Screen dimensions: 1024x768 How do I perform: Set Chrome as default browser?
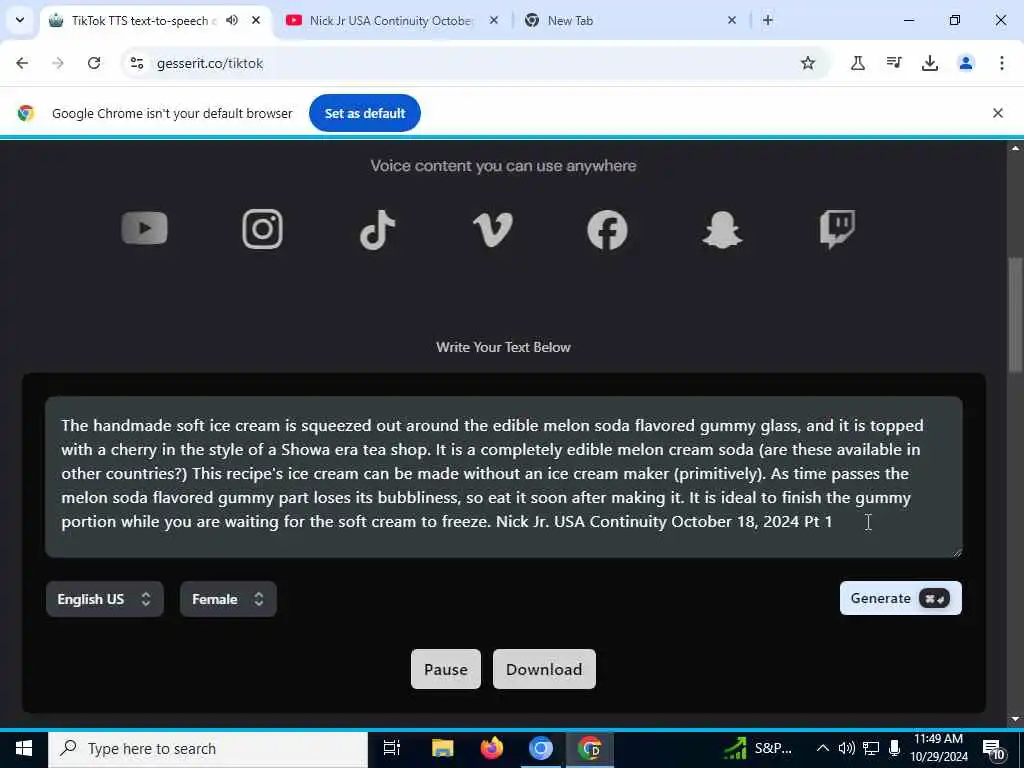pos(364,113)
